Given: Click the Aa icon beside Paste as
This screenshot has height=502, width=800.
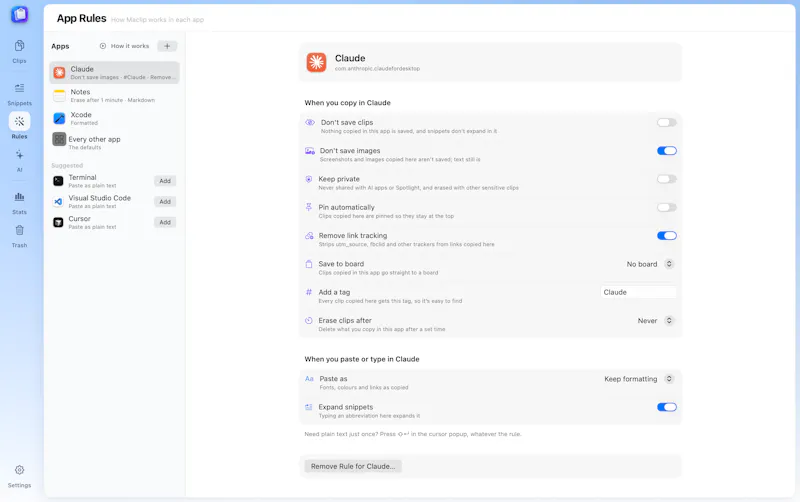Looking at the screenshot, I should coord(309,379).
